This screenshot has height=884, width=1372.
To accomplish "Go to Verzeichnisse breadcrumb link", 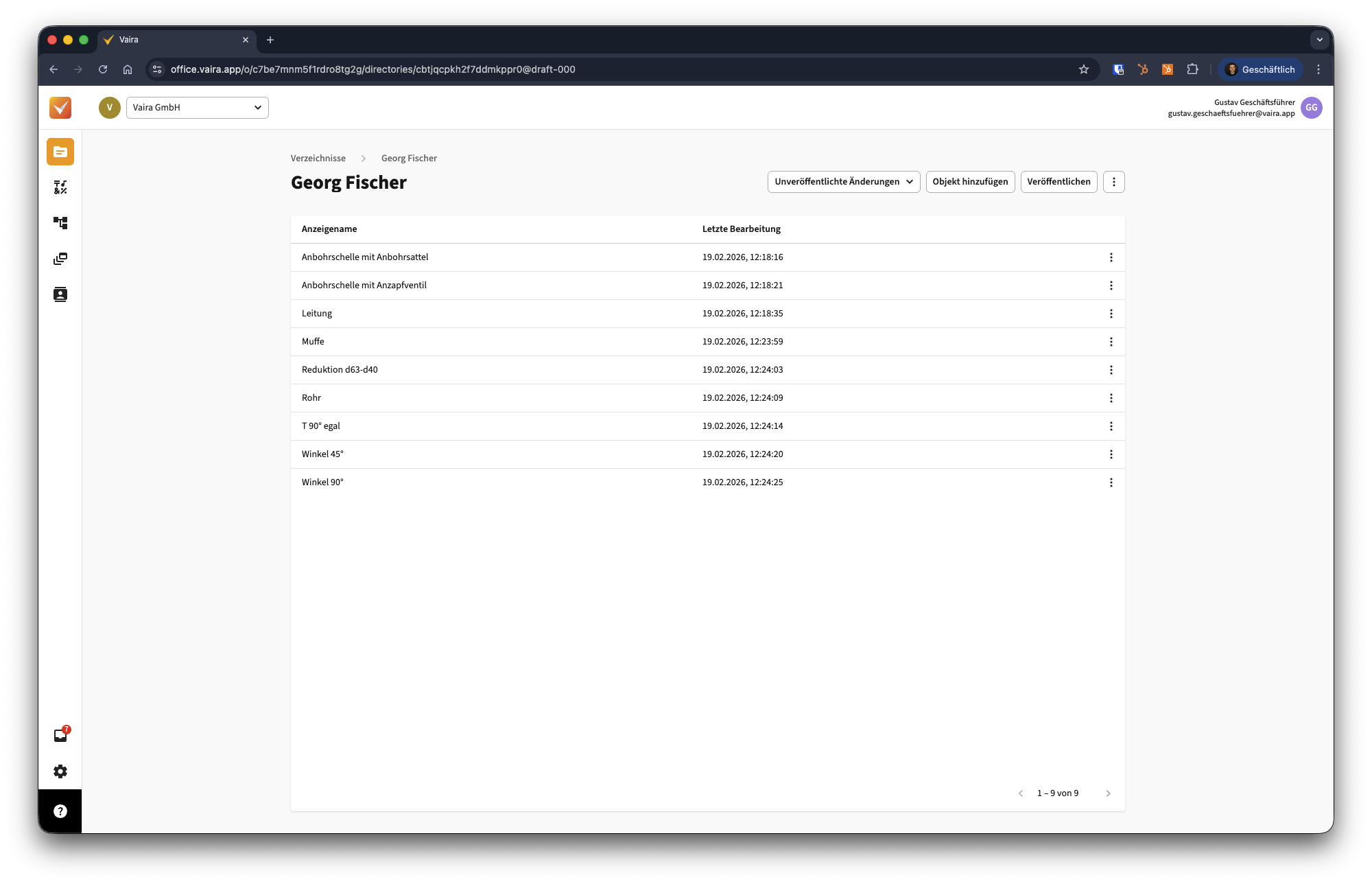I will click(x=318, y=159).
